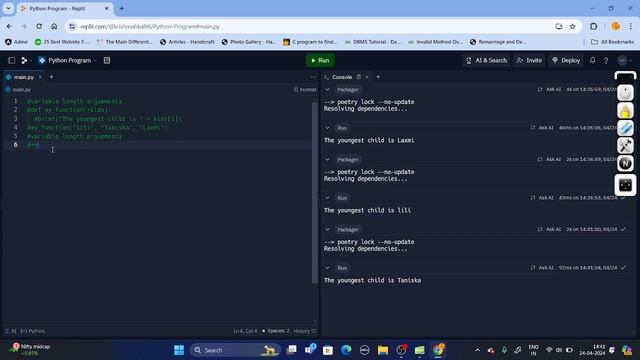Reload the page in the browser
Image resolution: width=640 pixels, height=360 pixels.
pos(39,27)
